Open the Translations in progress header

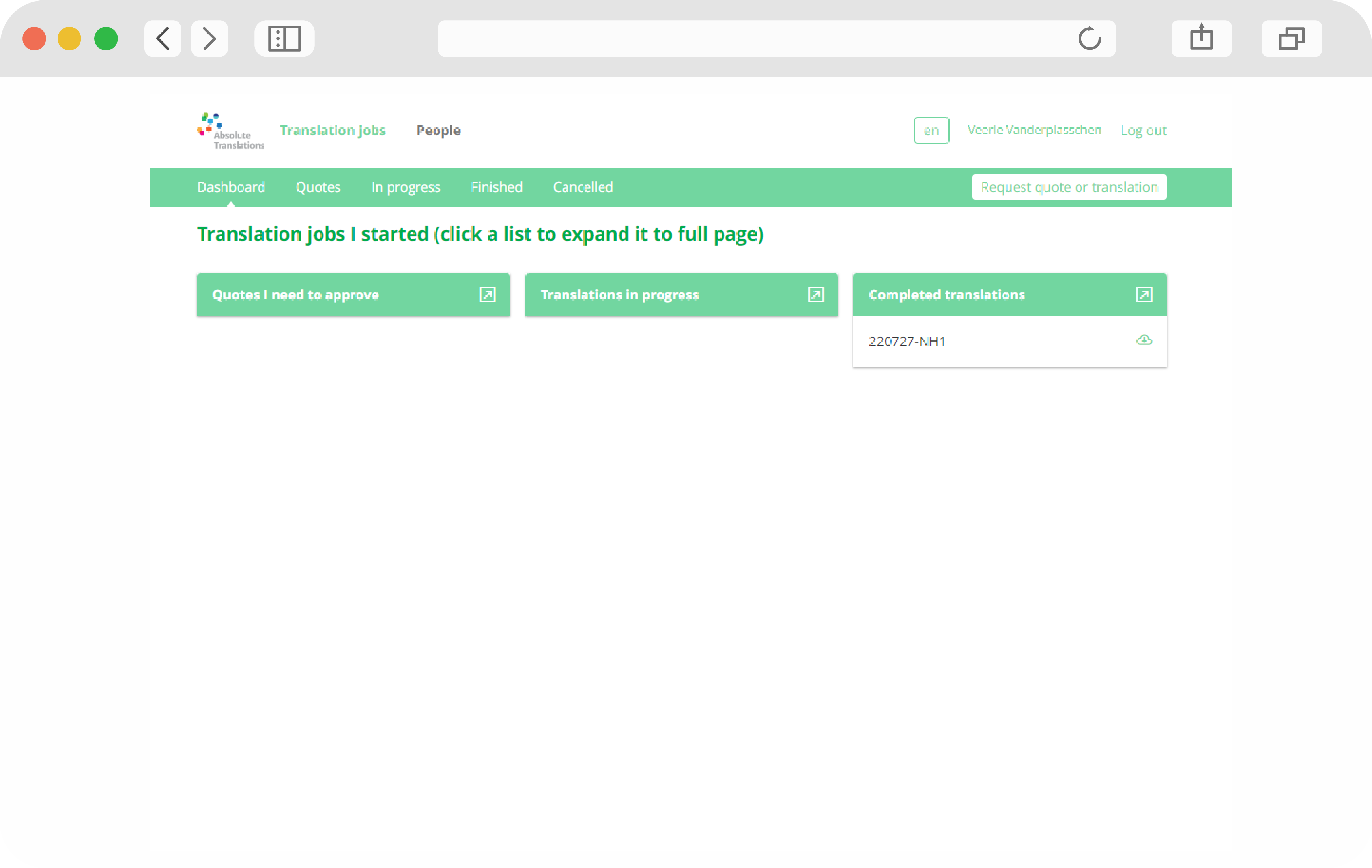tap(681, 295)
